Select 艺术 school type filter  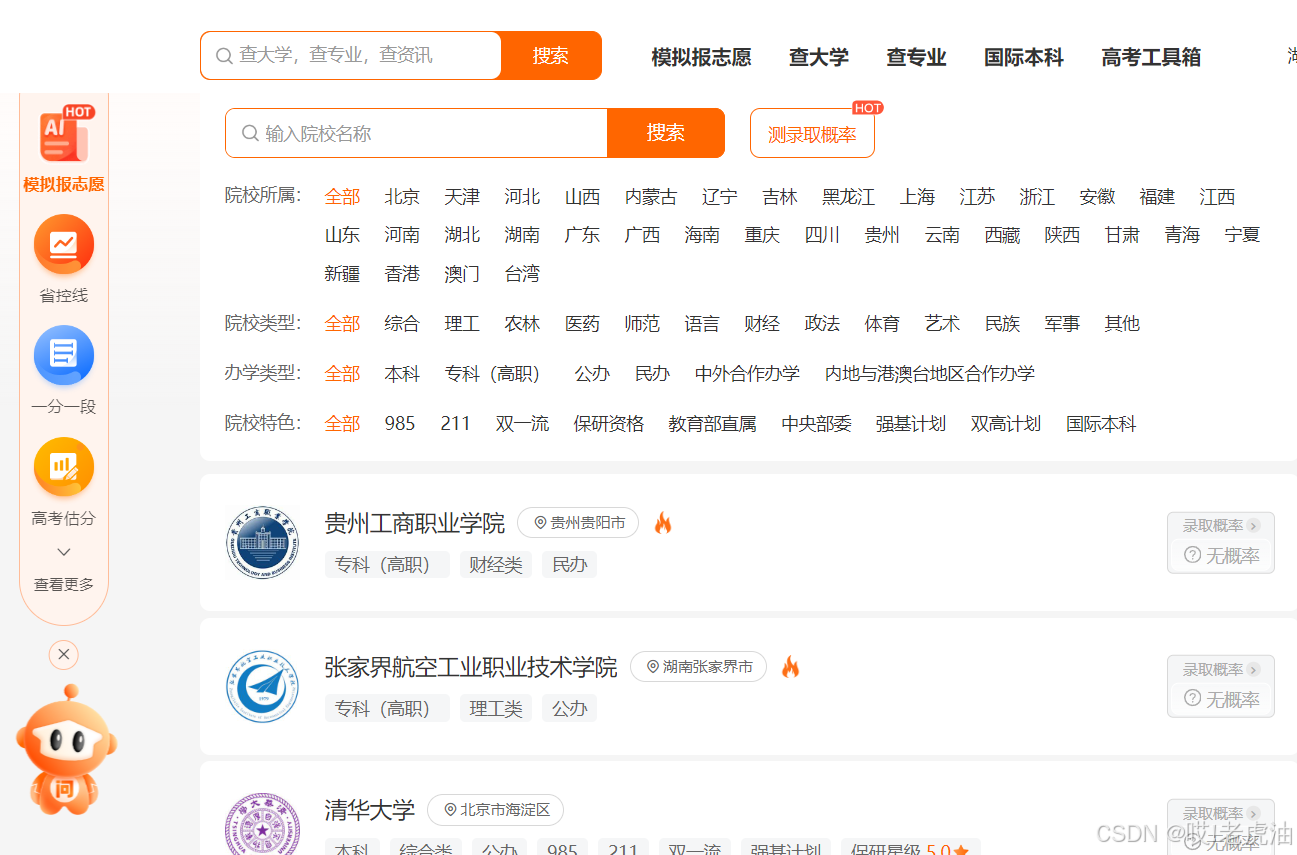pyautogui.click(x=942, y=324)
